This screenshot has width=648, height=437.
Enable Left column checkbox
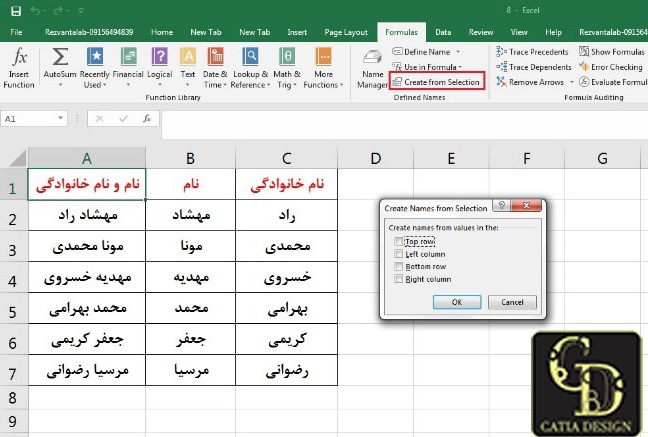(x=398, y=254)
